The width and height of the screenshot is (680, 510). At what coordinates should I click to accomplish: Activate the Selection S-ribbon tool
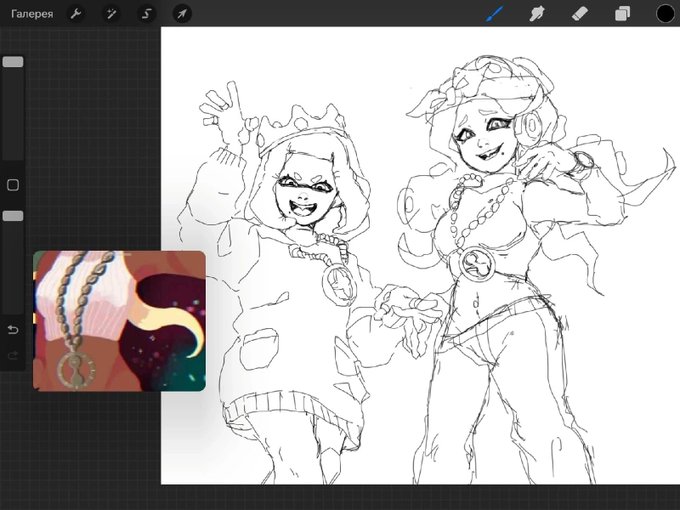coord(147,14)
